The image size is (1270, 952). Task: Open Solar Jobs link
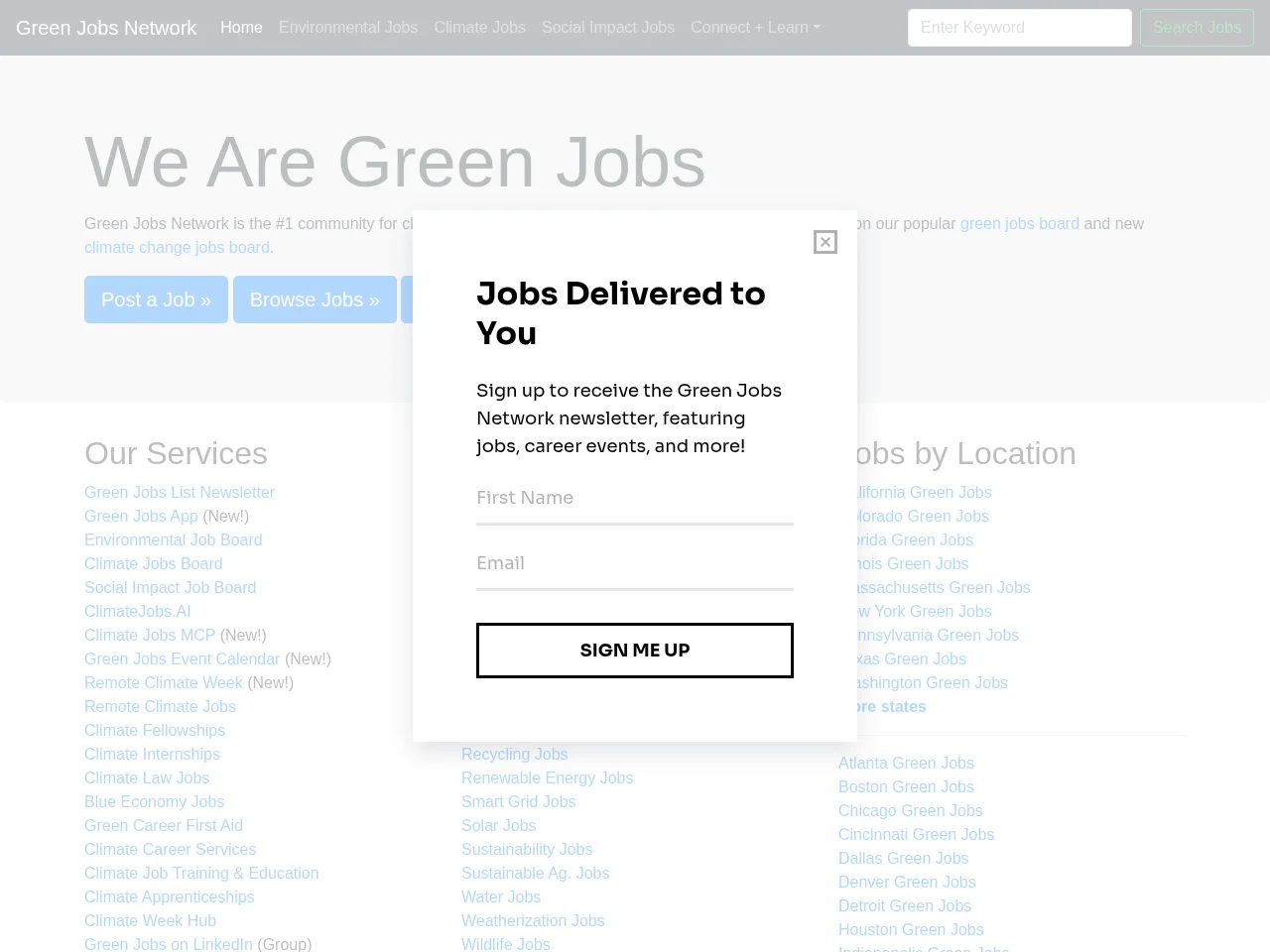click(498, 825)
